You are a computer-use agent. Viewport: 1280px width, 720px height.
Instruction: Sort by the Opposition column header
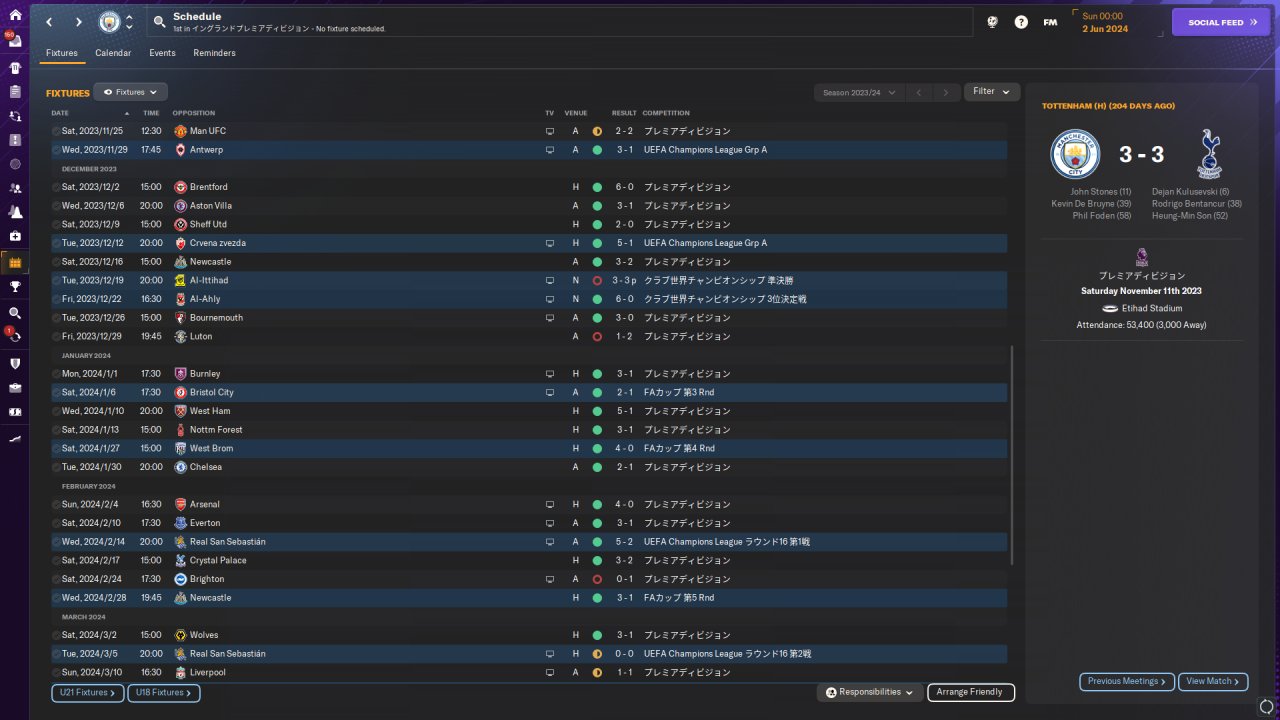pyautogui.click(x=194, y=113)
